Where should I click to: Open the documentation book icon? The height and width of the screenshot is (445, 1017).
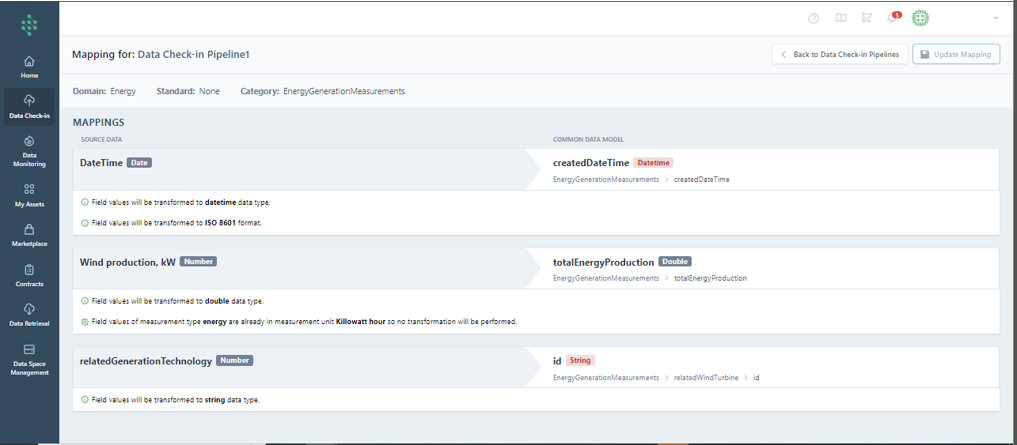[x=841, y=18]
